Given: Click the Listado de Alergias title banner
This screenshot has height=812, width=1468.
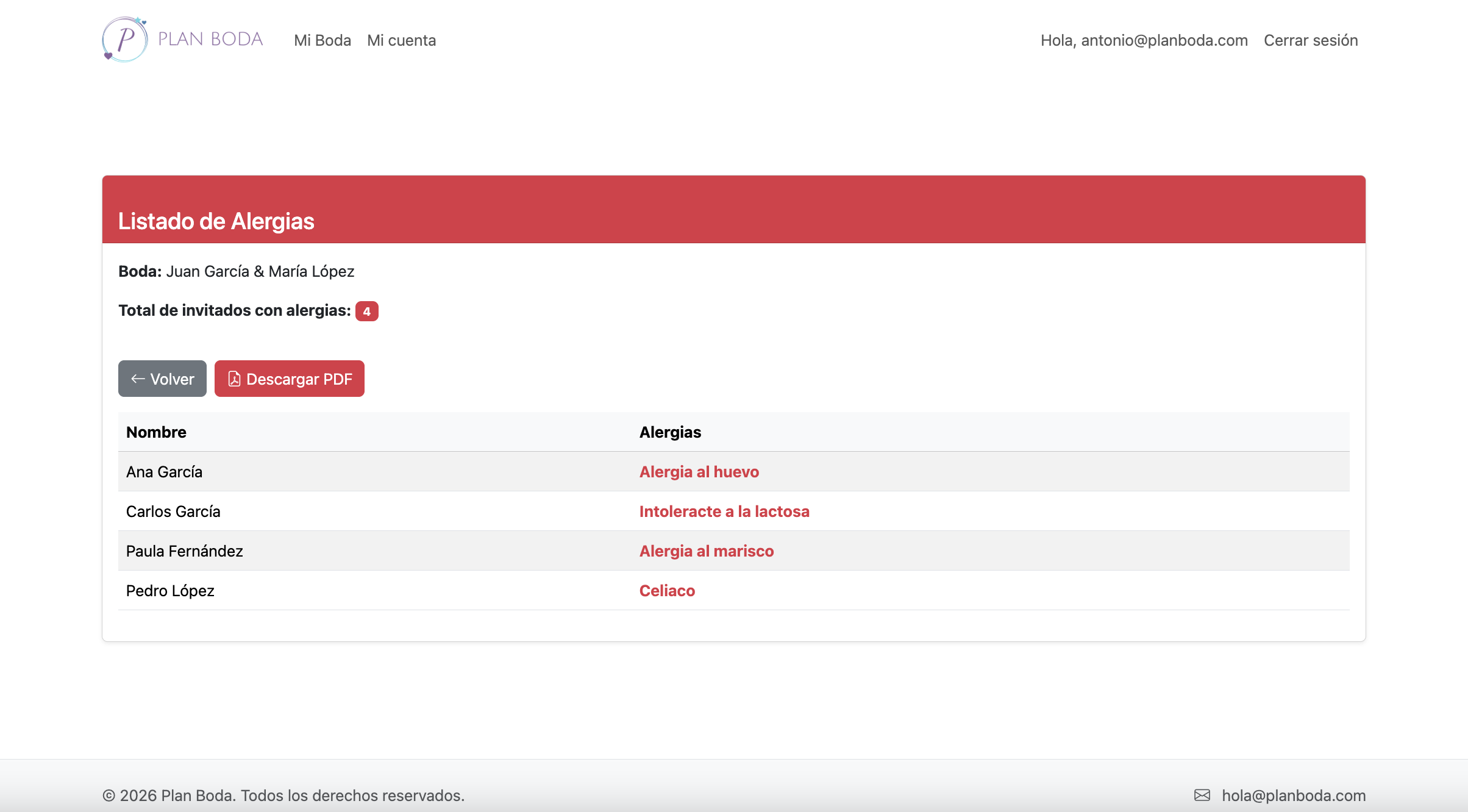Looking at the screenshot, I should point(215,220).
